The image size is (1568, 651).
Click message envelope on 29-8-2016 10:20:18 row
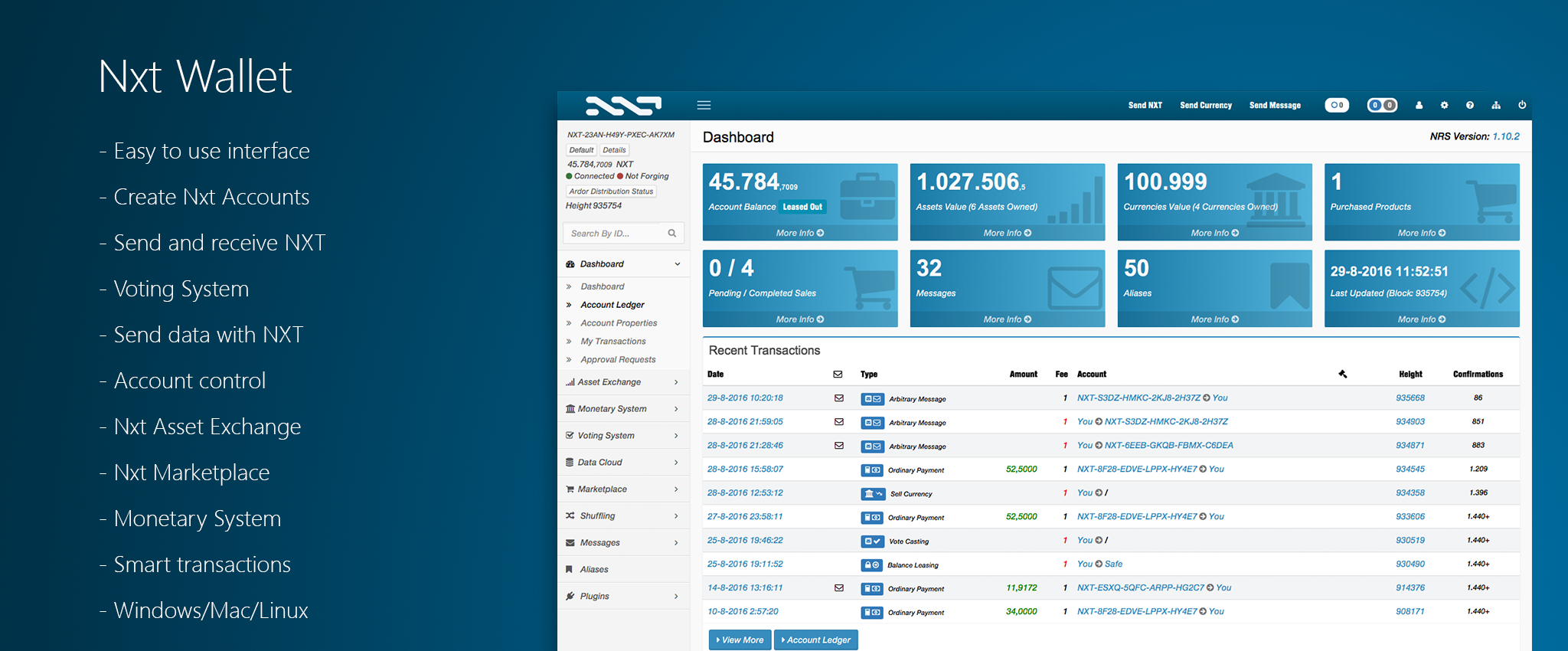(839, 397)
